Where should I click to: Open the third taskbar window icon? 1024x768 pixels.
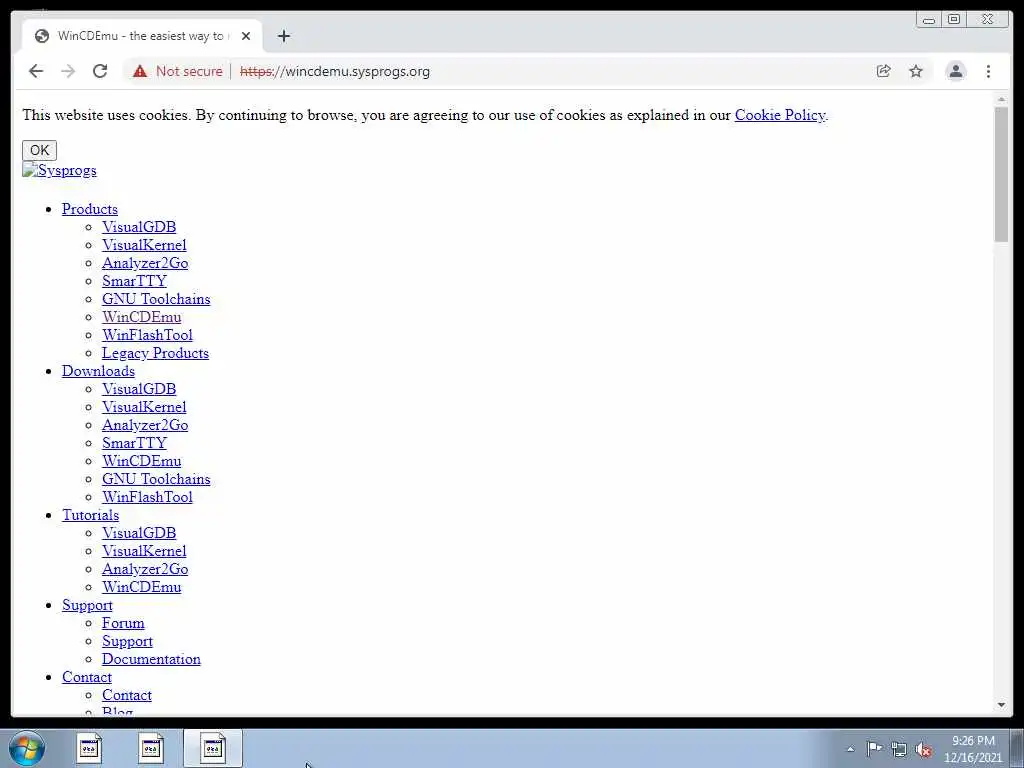(213, 748)
